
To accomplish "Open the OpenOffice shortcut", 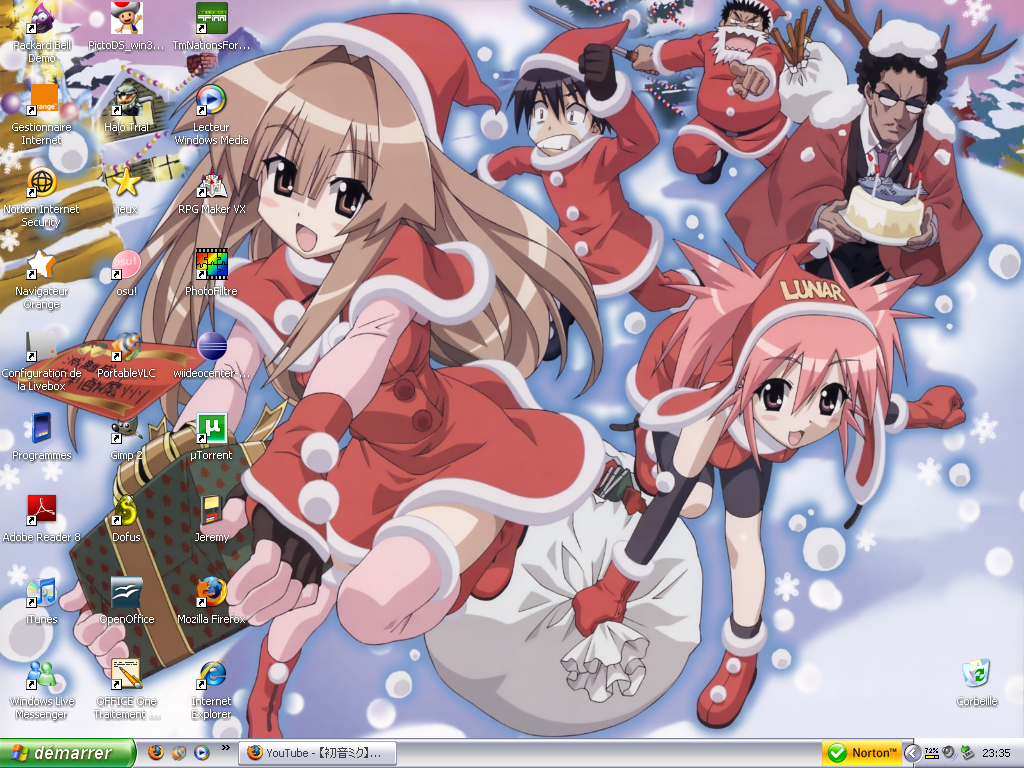I will [x=126, y=601].
